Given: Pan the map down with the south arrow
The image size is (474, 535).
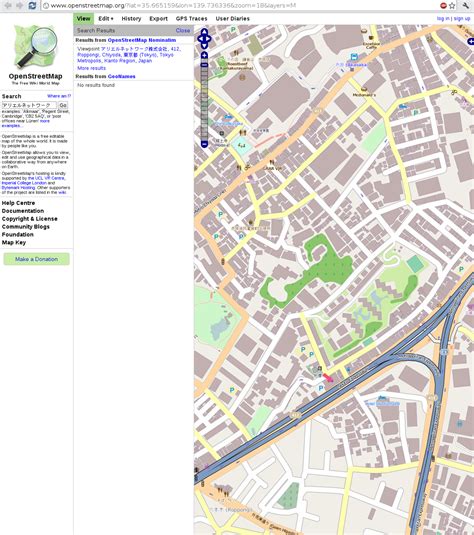Looking at the screenshot, I should pyautogui.click(x=204, y=46).
